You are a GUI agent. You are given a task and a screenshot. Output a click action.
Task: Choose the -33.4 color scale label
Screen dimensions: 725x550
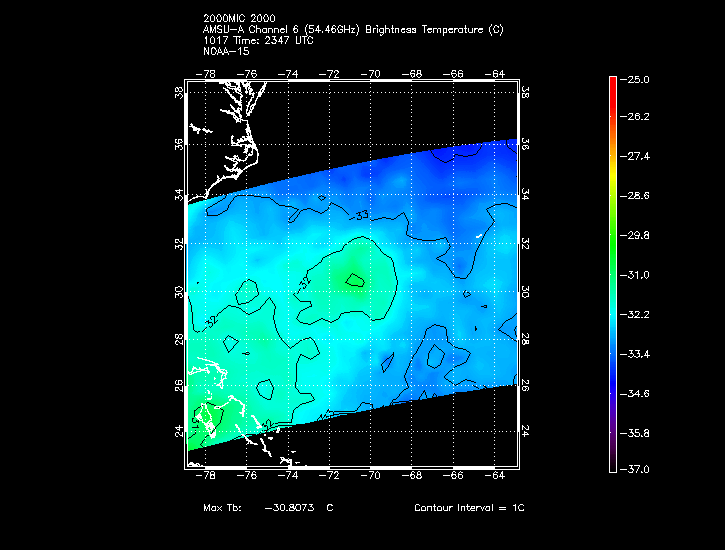[x=635, y=354]
